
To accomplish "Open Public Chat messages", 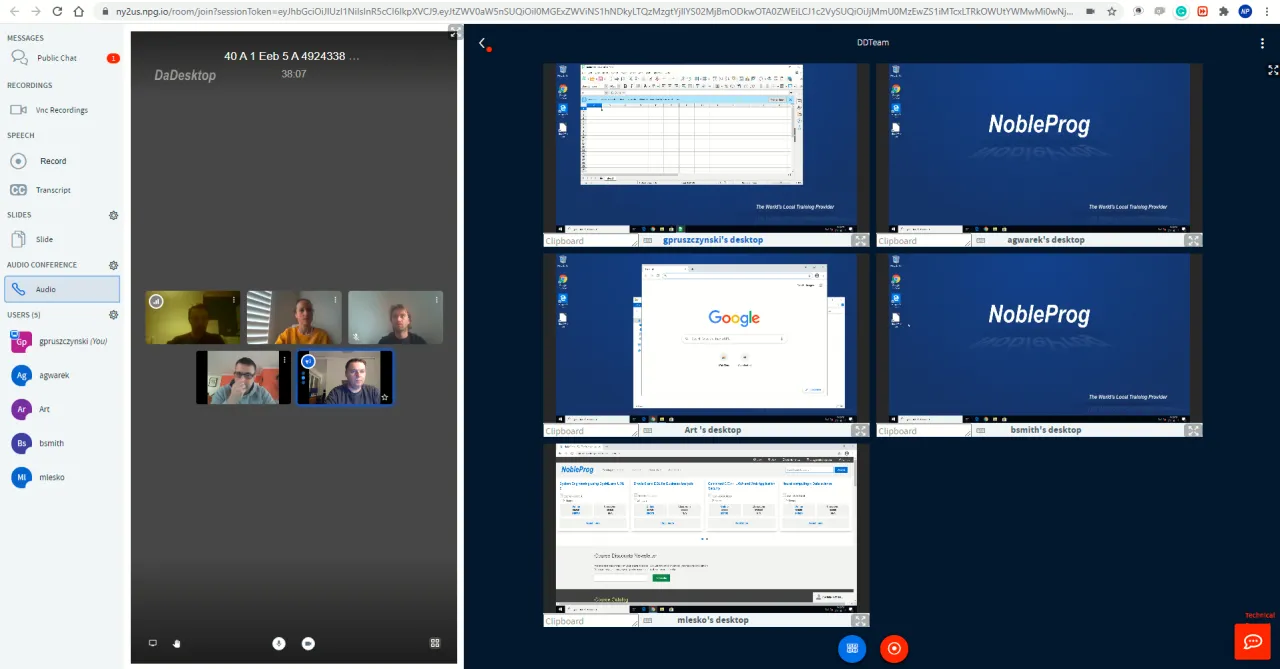I will coord(56,58).
